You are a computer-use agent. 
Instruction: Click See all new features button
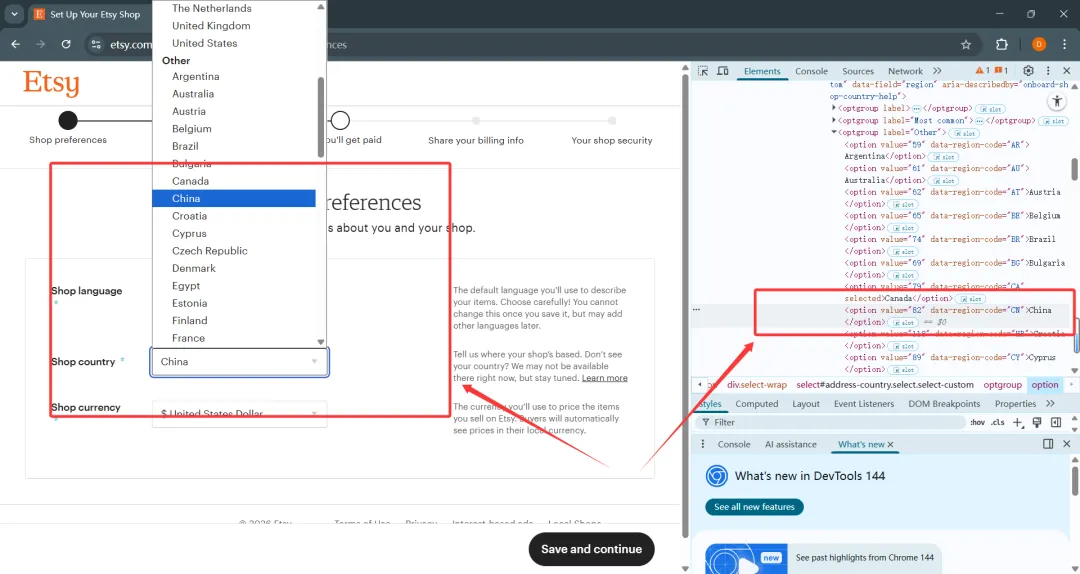tap(754, 506)
